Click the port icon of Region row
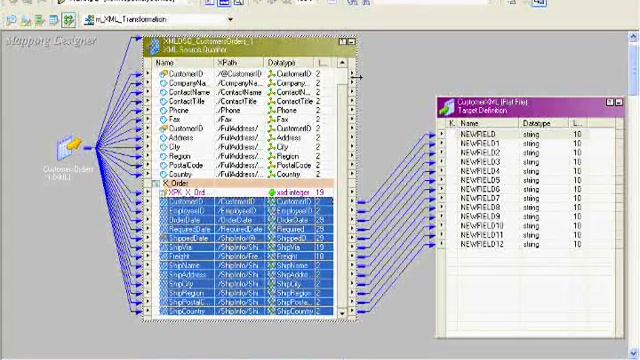This screenshot has width=640, height=360. click(163, 156)
